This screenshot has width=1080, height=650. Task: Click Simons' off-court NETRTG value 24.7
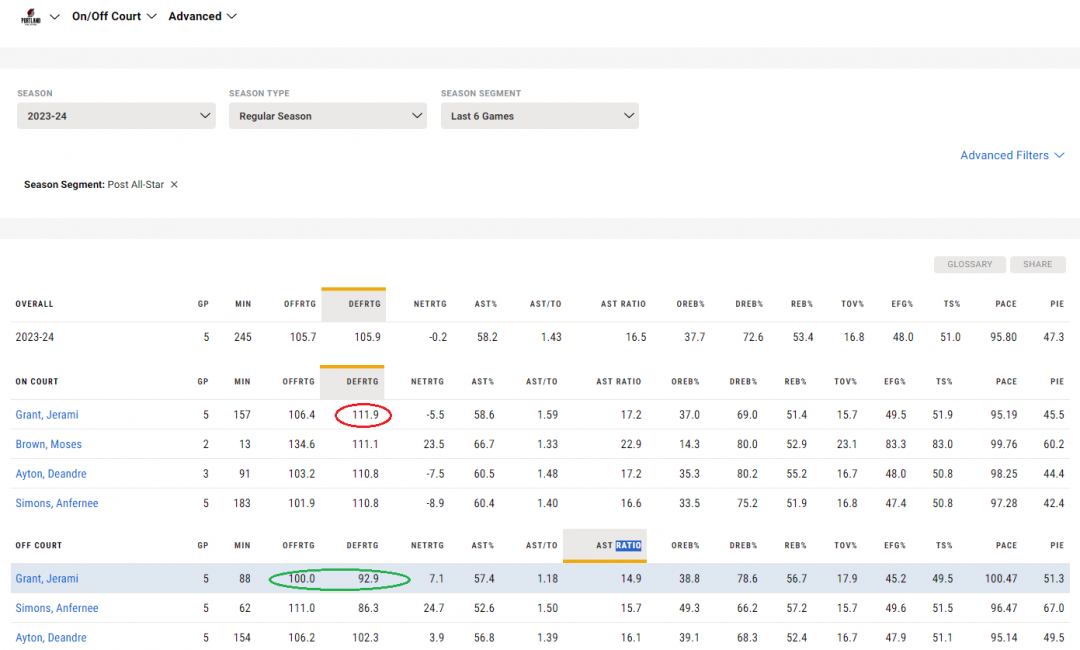433,608
